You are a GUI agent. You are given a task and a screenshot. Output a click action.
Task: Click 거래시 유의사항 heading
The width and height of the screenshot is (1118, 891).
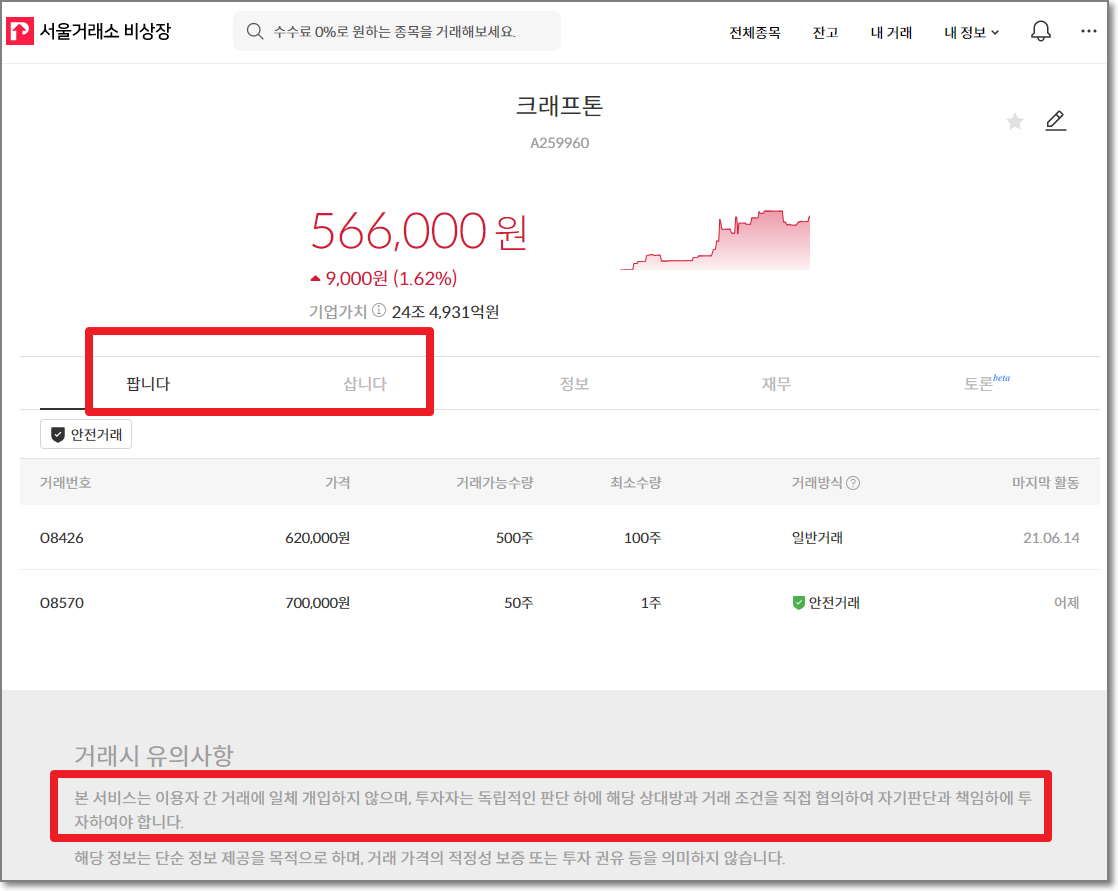154,756
